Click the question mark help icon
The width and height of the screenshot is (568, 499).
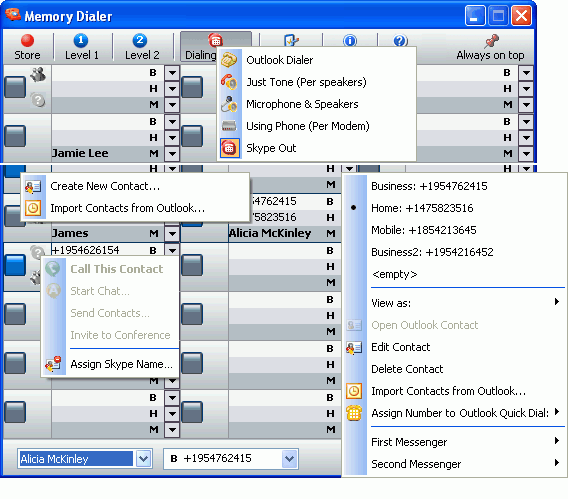[x=400, y=40]
